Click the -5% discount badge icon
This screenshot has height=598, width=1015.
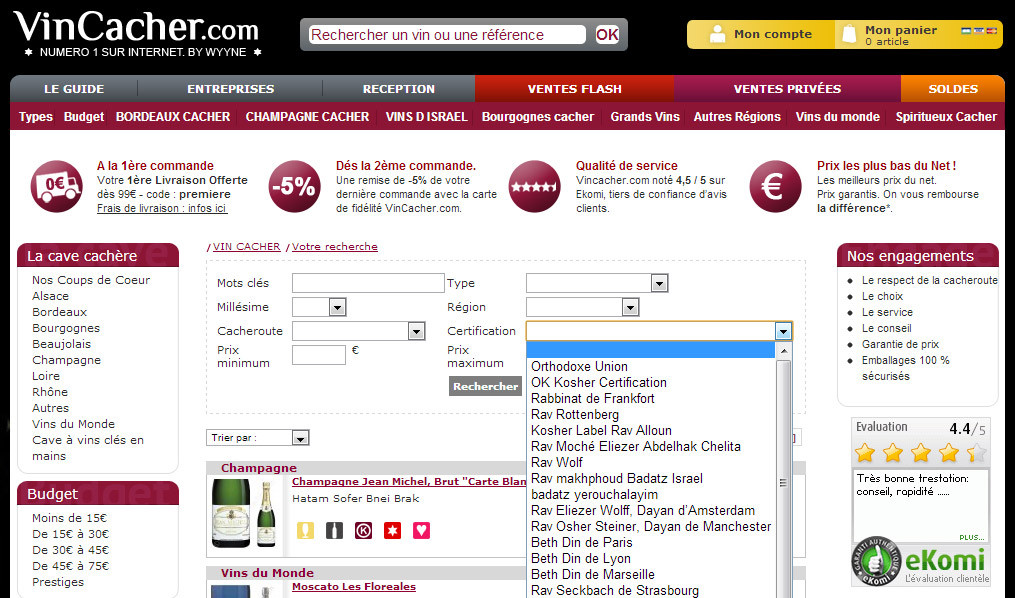(294, 186)
